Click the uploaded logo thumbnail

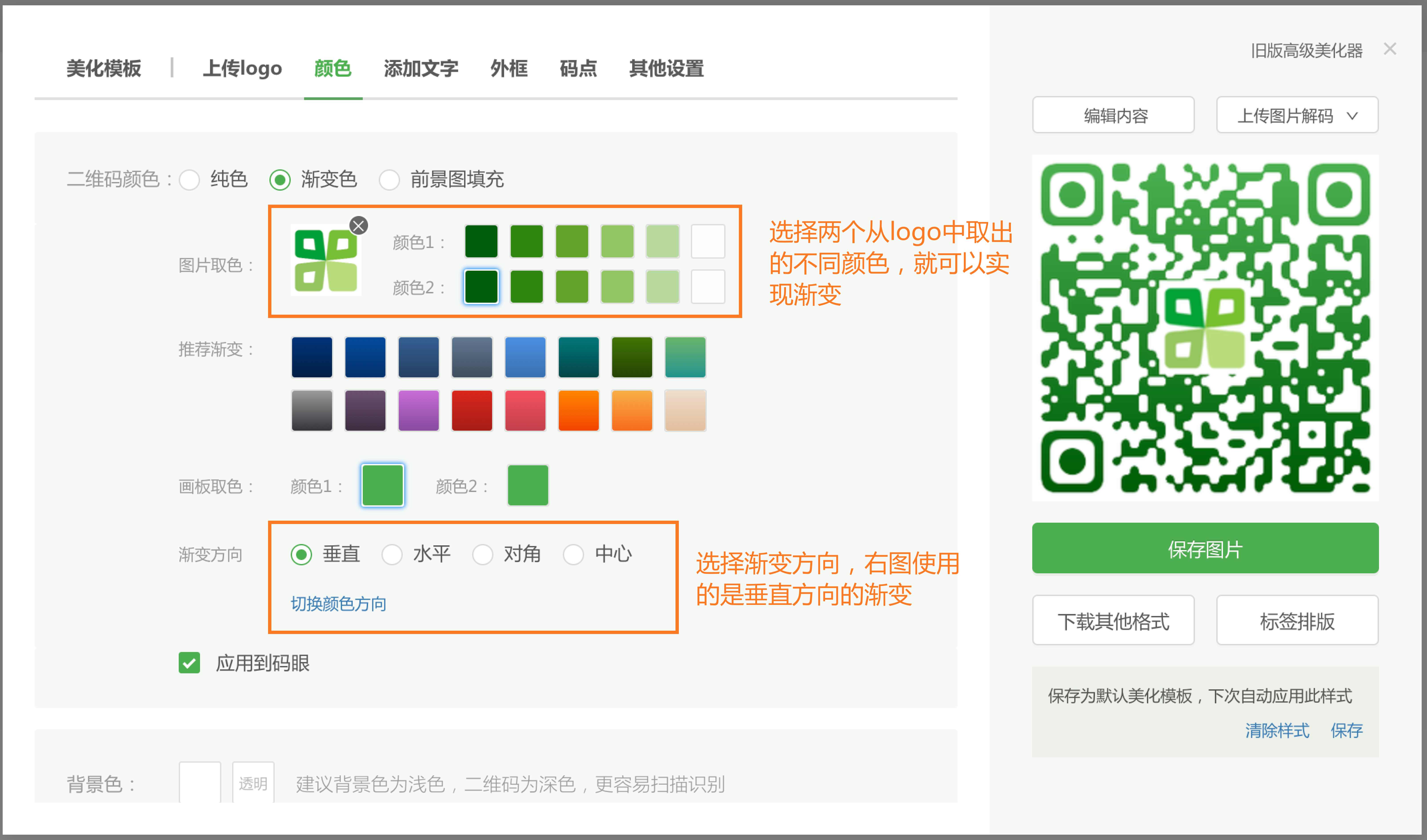click(326, 260)
